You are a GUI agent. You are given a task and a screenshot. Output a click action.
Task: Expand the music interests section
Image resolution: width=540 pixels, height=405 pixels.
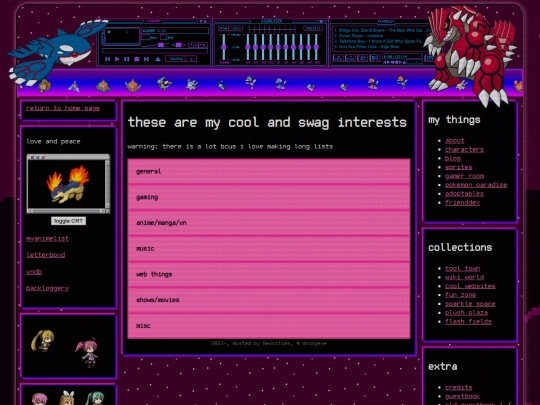tap(269, 249)
